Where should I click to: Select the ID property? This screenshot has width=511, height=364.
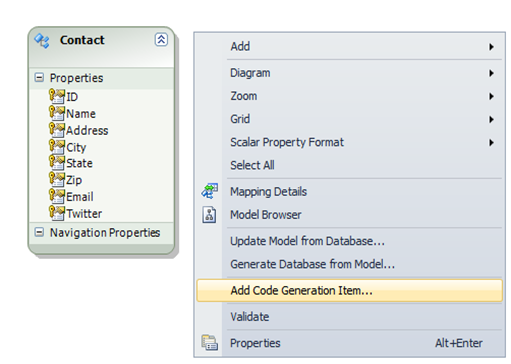[72, 97]
